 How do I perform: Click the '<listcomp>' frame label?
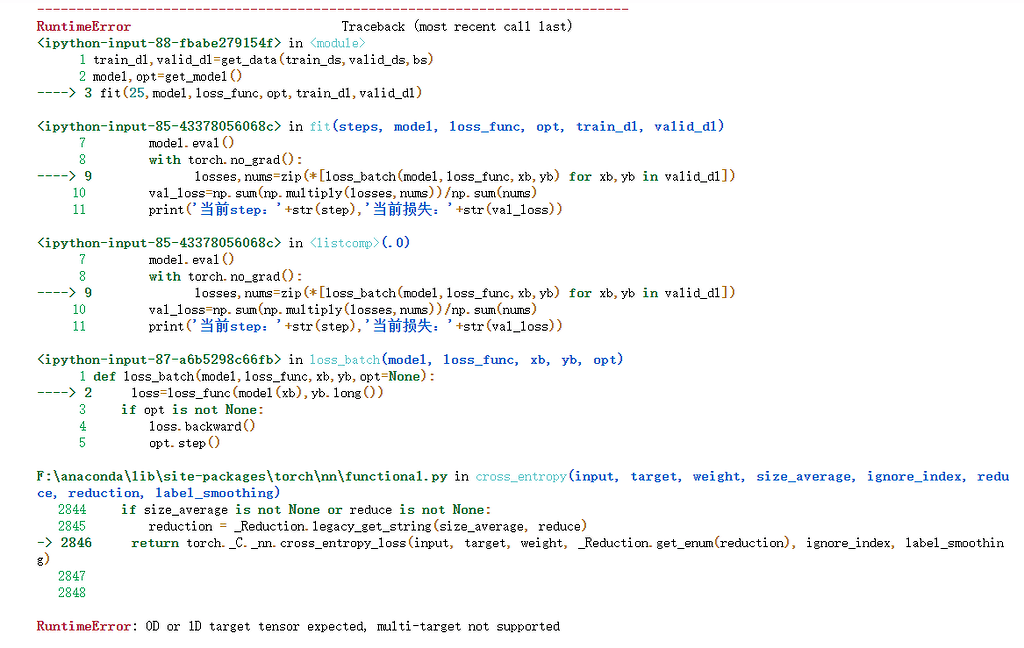(x=344, y=243)
